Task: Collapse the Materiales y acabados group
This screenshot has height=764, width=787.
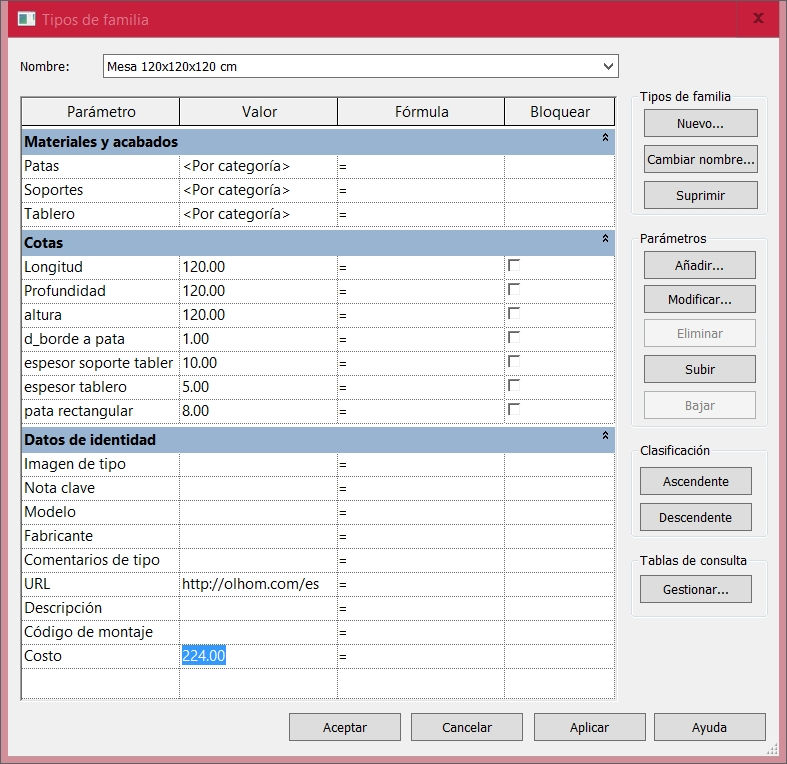Action: click(605, 138)
